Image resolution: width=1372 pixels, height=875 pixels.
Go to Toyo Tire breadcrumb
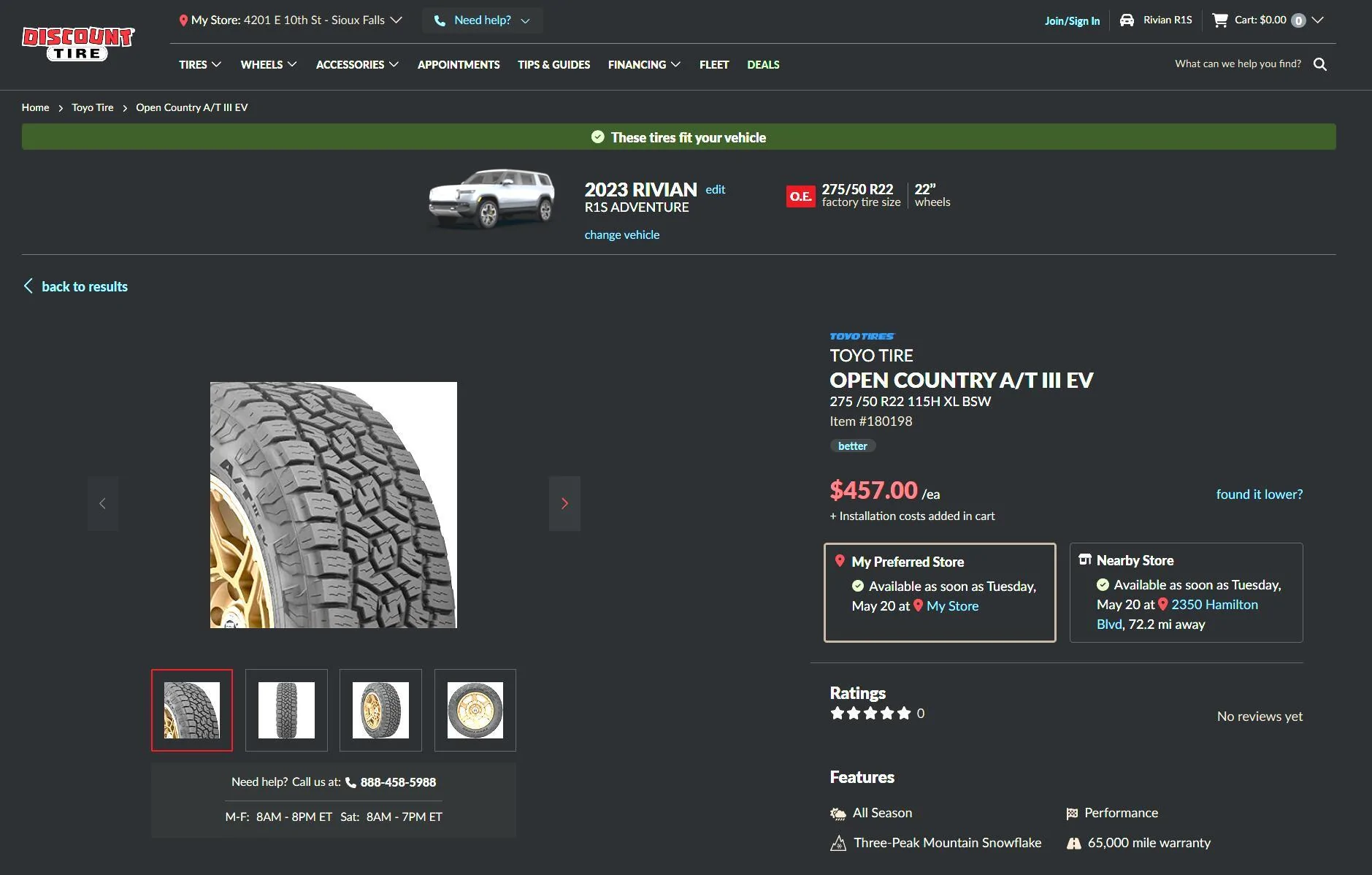[93, 107]
